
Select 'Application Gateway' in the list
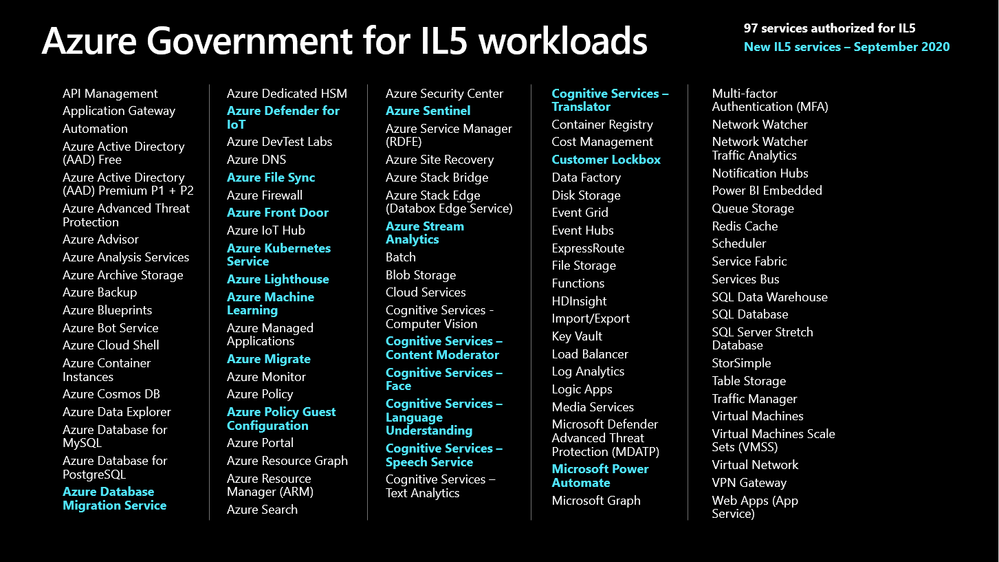(119, 111)
